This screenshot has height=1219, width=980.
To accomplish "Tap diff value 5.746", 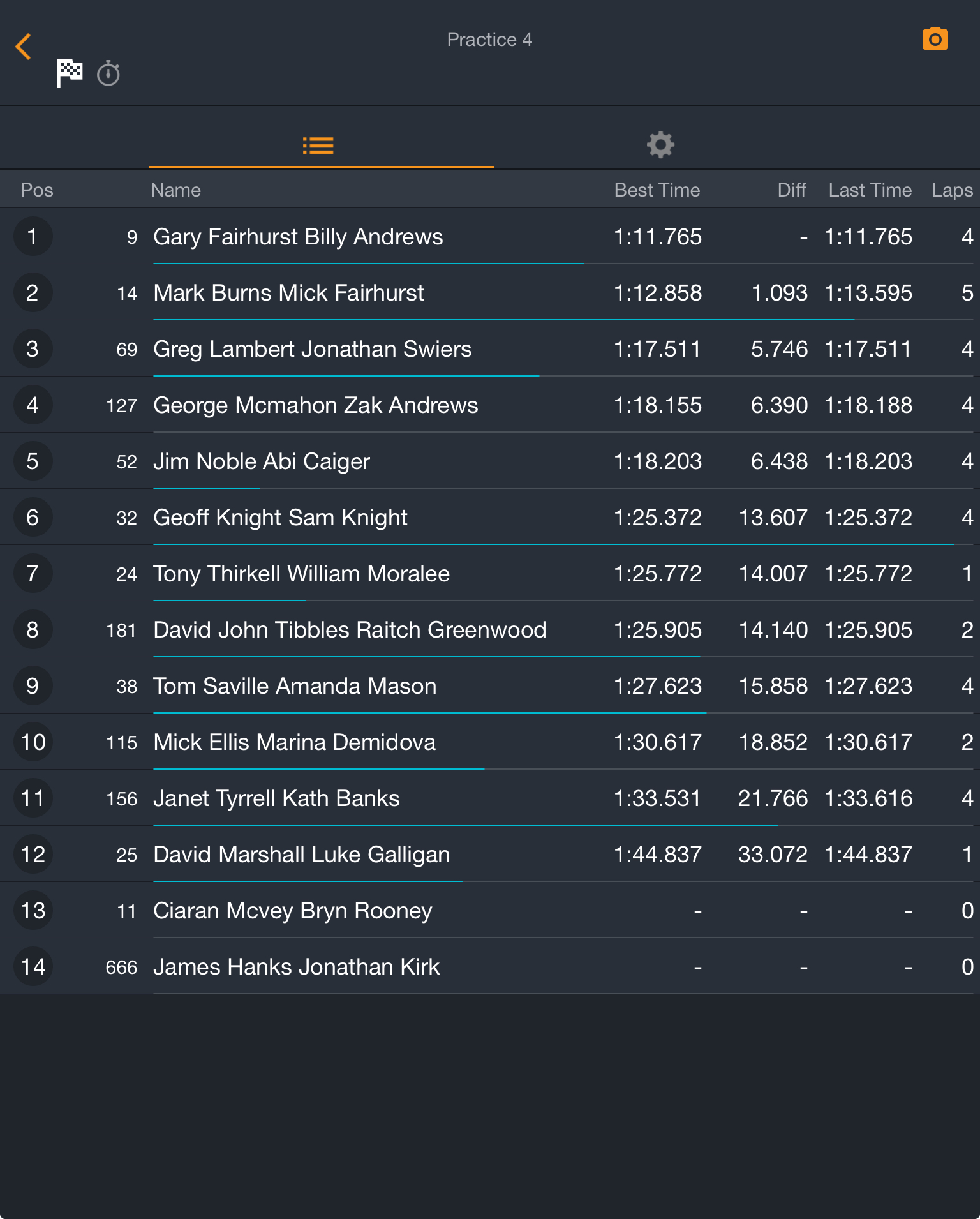I will pyautogui.click(x=779, y=349).
